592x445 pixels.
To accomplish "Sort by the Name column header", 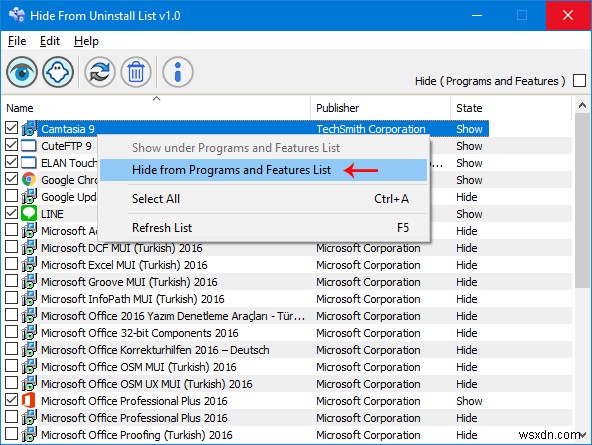I will [x=156, y=108].
